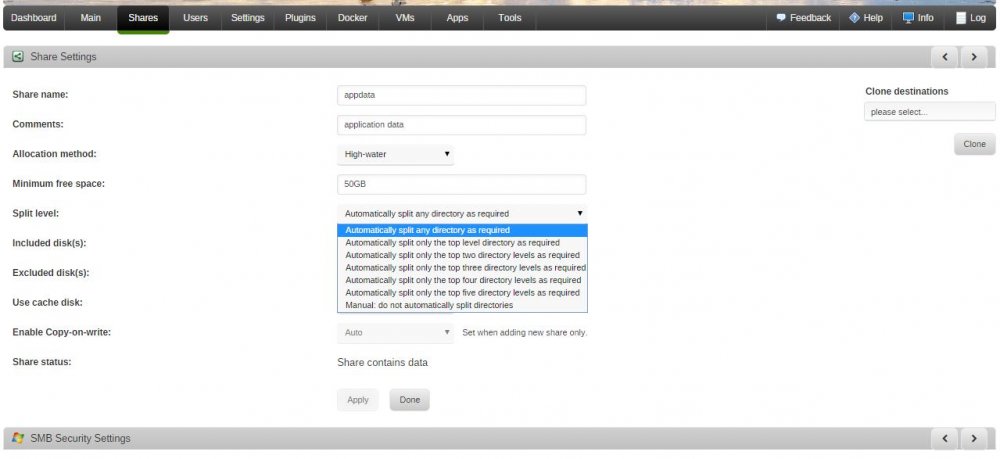Go to next share in Share Settings header
Viewport: 1000px width, 459px height.
coord(974,57)
